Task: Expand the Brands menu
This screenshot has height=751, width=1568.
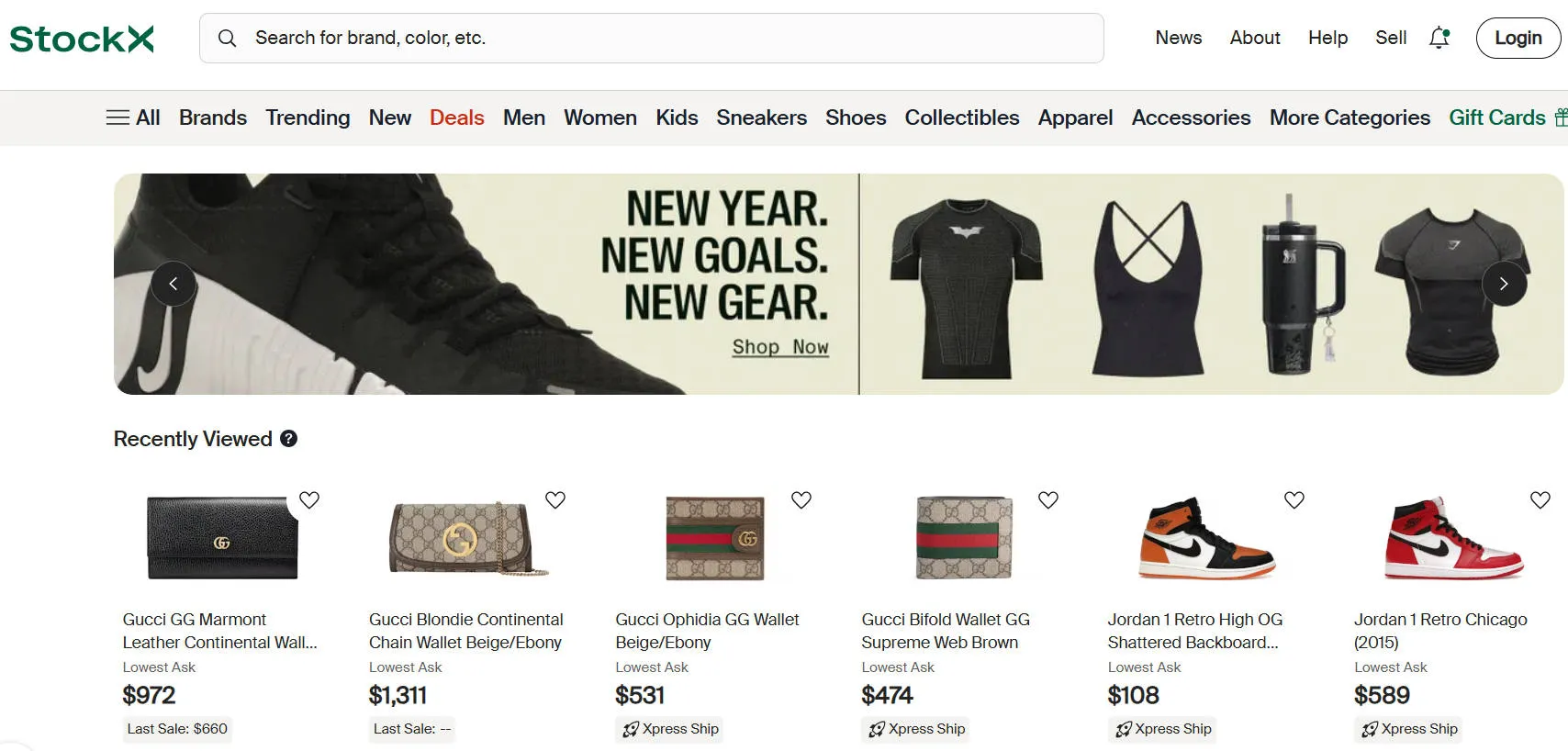Action: [213, 118]
